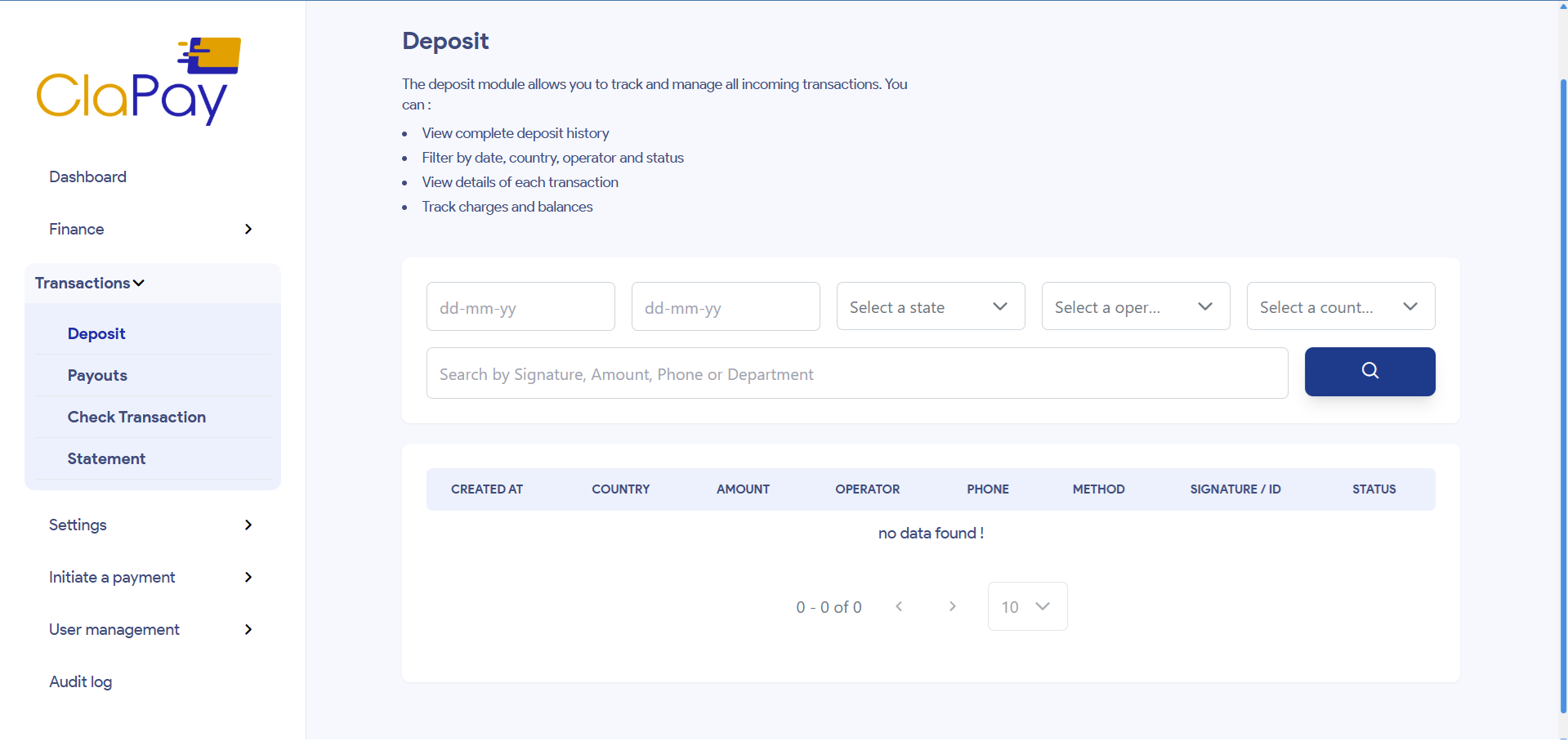The width and height of the screenshot is (1568, 746).
Task: Open the Dashboard
Action: (87, 176)
